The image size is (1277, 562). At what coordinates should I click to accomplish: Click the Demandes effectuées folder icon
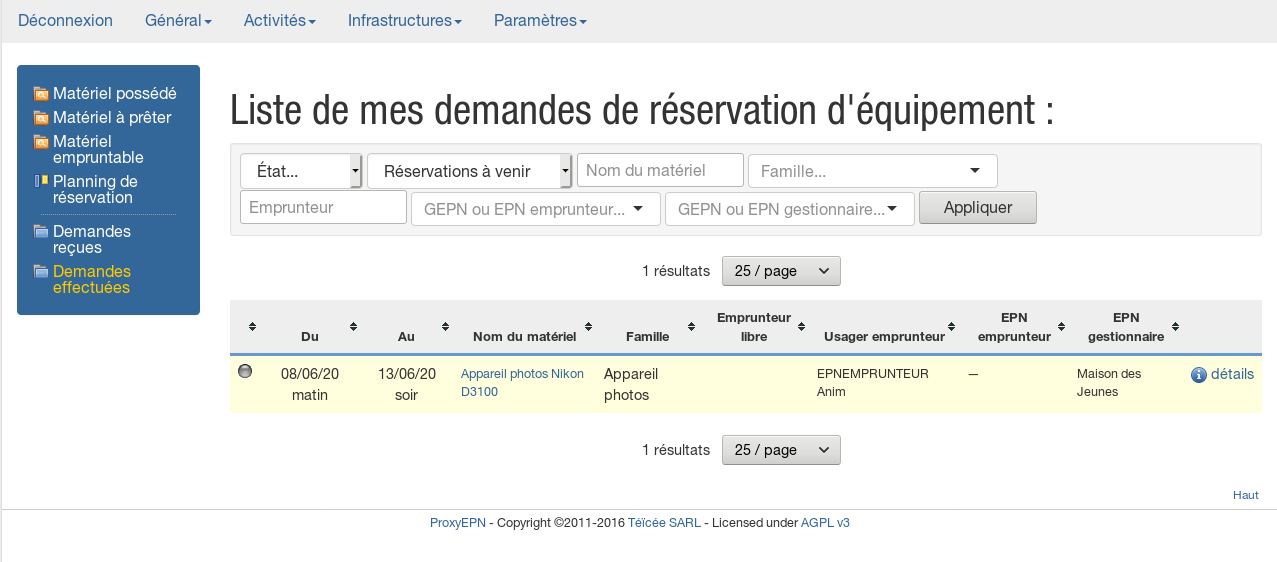41,272
